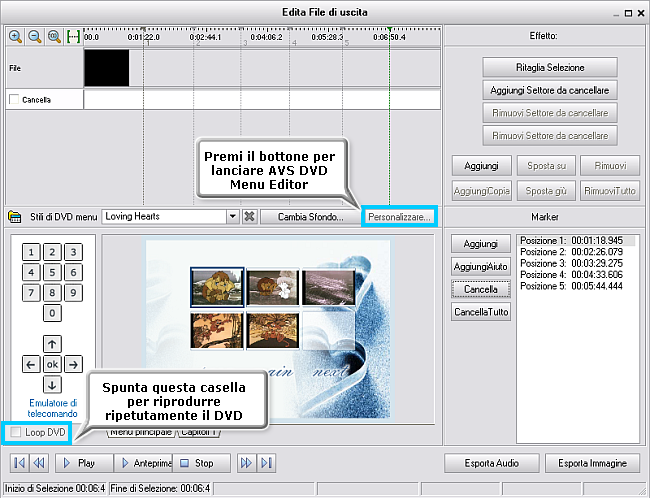Click the fast-forward playback button
Image resolution: width=650 pixels, height=498 pixels.
tap(246, 463)
